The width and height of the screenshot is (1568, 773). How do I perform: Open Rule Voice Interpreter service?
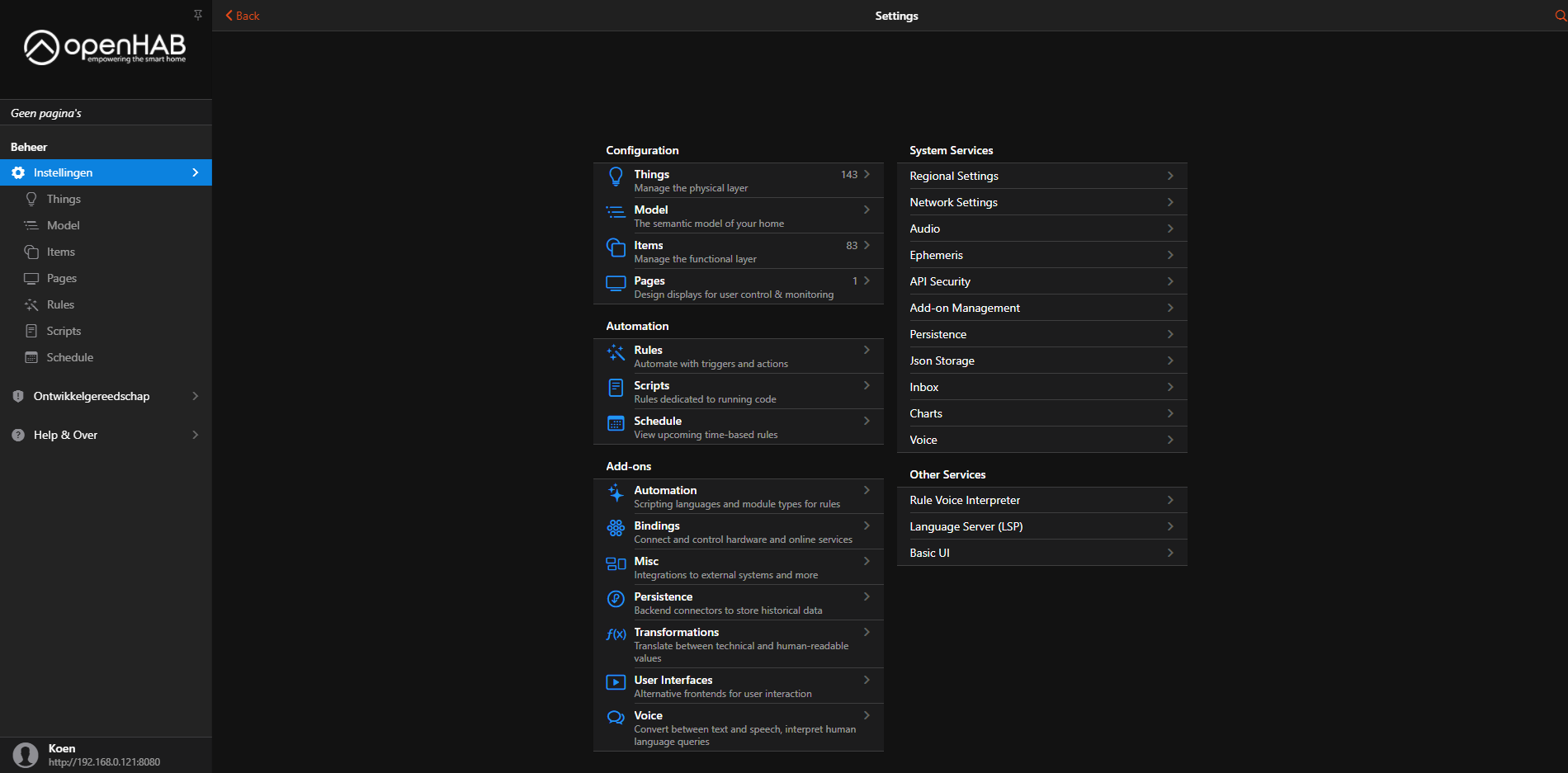click(x=1041, y=500)
